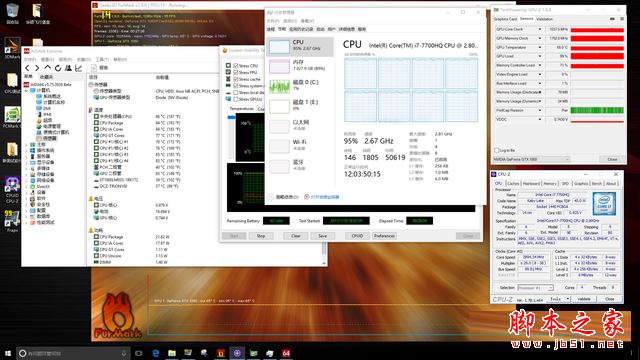Toggle Stress FPU checkbox
The height and width of the screenshot is (360, 640).
click(236, 72)
